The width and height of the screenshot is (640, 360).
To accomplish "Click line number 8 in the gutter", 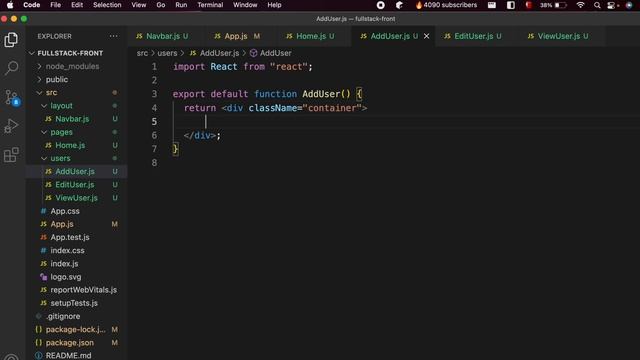I will point(154,163).
